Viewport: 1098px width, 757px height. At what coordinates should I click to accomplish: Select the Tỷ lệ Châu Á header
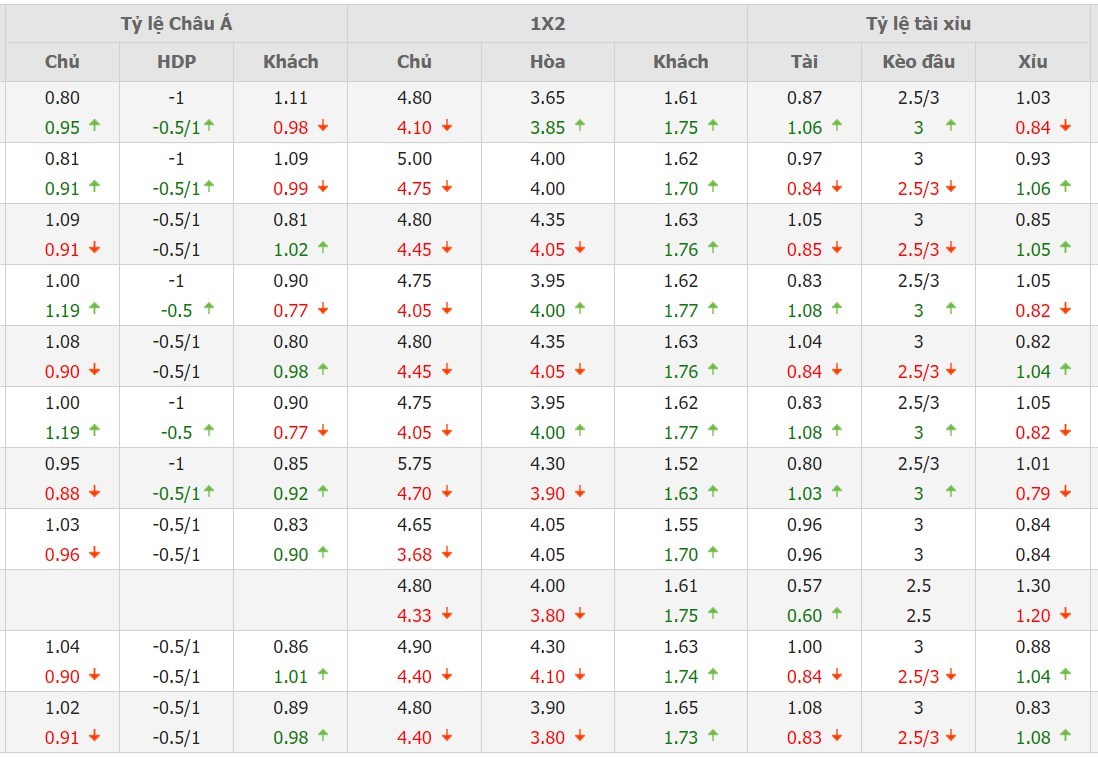[x=176, y=24]
